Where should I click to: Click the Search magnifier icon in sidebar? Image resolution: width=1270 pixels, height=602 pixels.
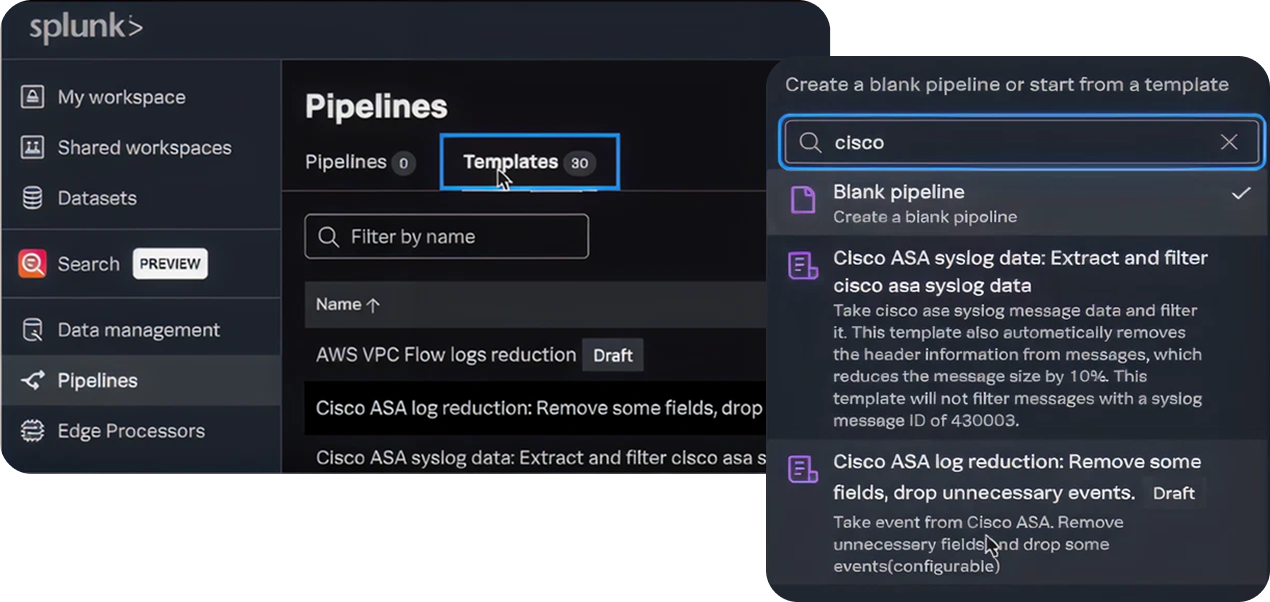(32, 264)
